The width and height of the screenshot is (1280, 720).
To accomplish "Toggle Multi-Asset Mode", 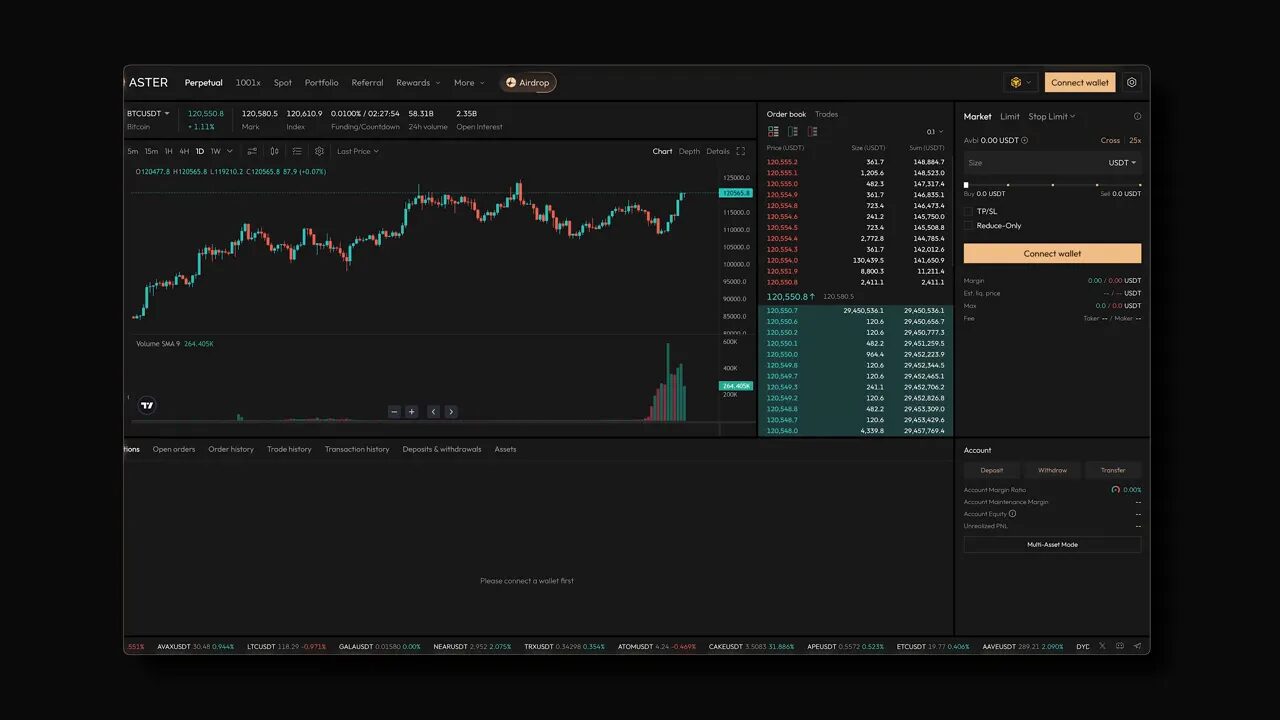I will (x=1052, y=544).
